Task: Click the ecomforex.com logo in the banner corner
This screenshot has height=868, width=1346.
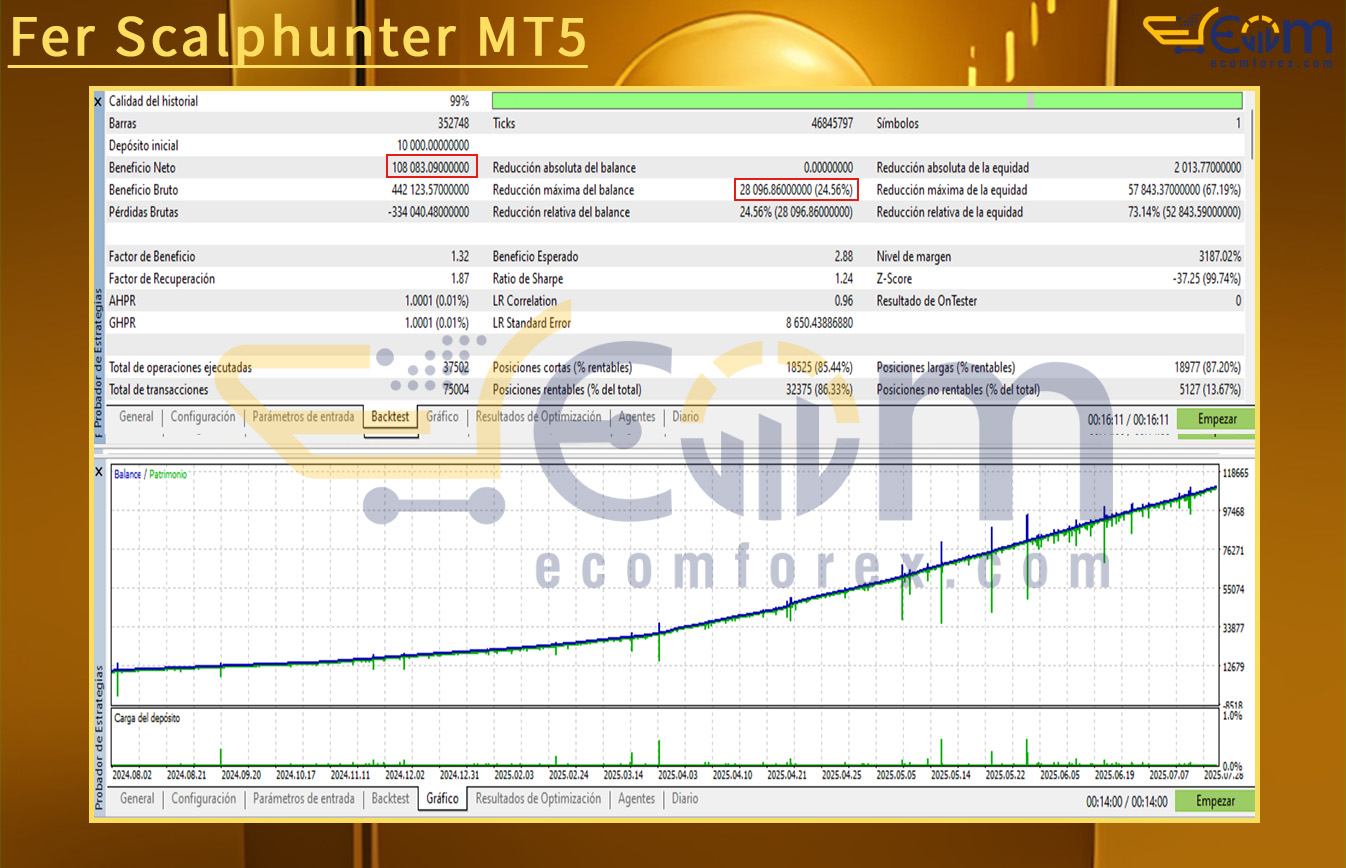Action: [x=1238, y=40]
